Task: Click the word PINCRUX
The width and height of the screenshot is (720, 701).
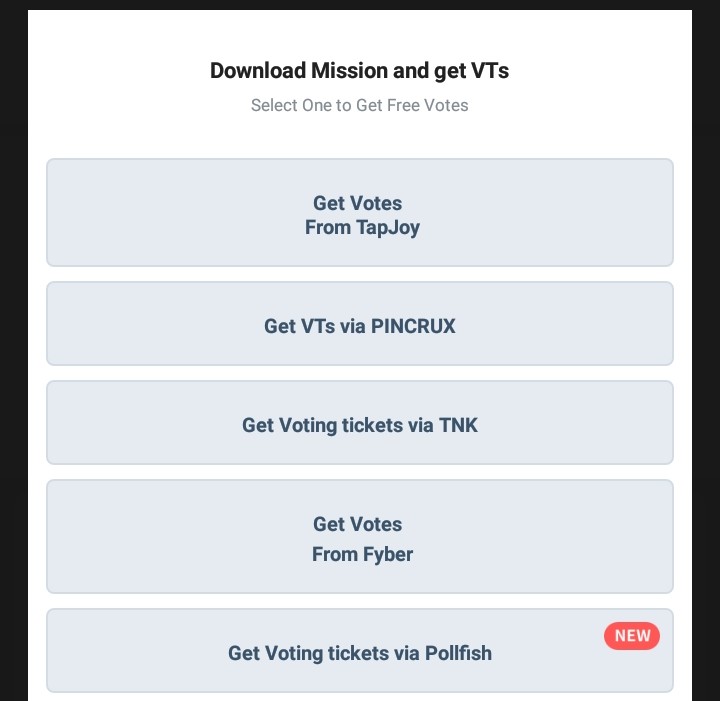Action: point(413,326)
